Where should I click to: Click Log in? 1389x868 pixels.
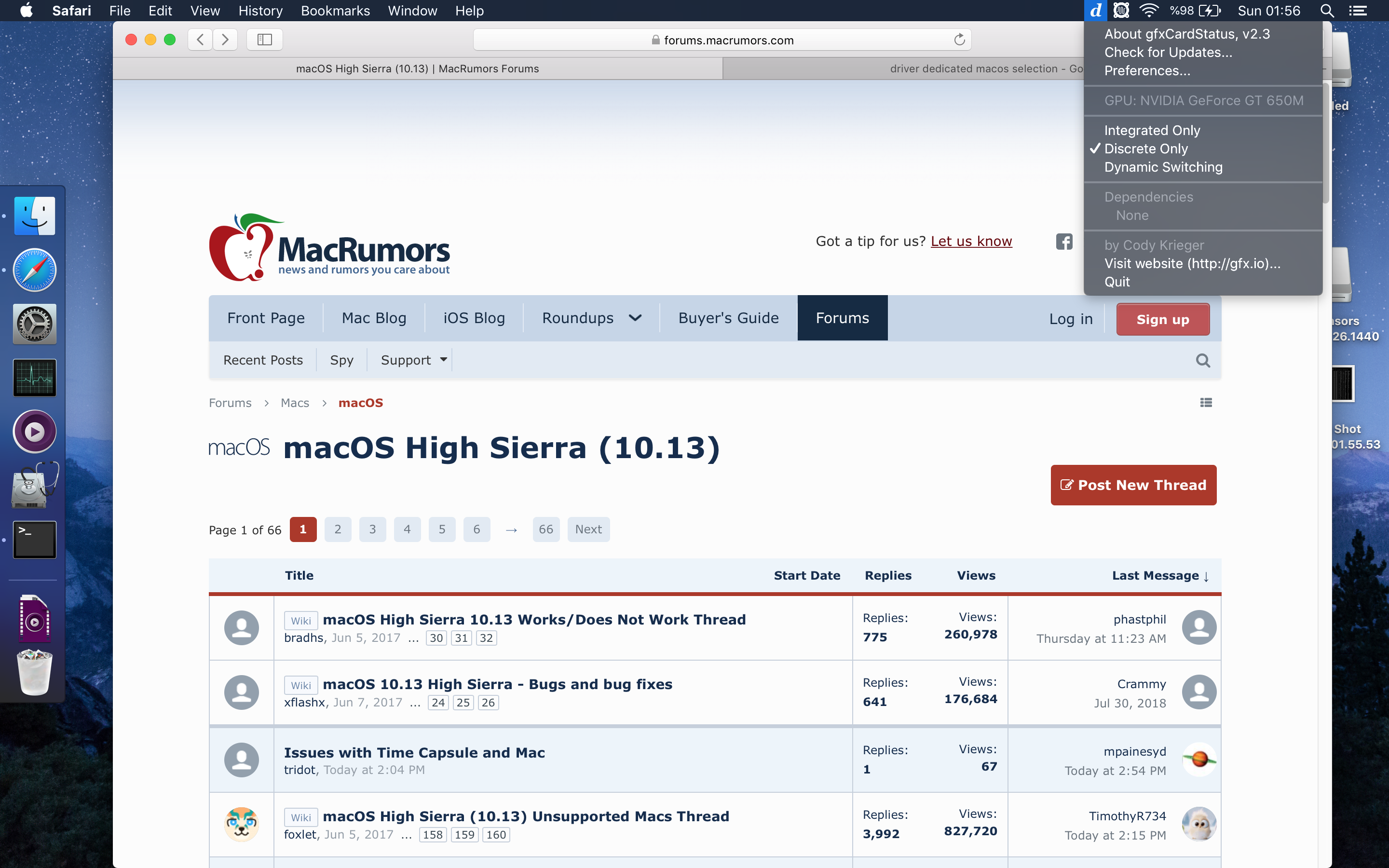1071,319
